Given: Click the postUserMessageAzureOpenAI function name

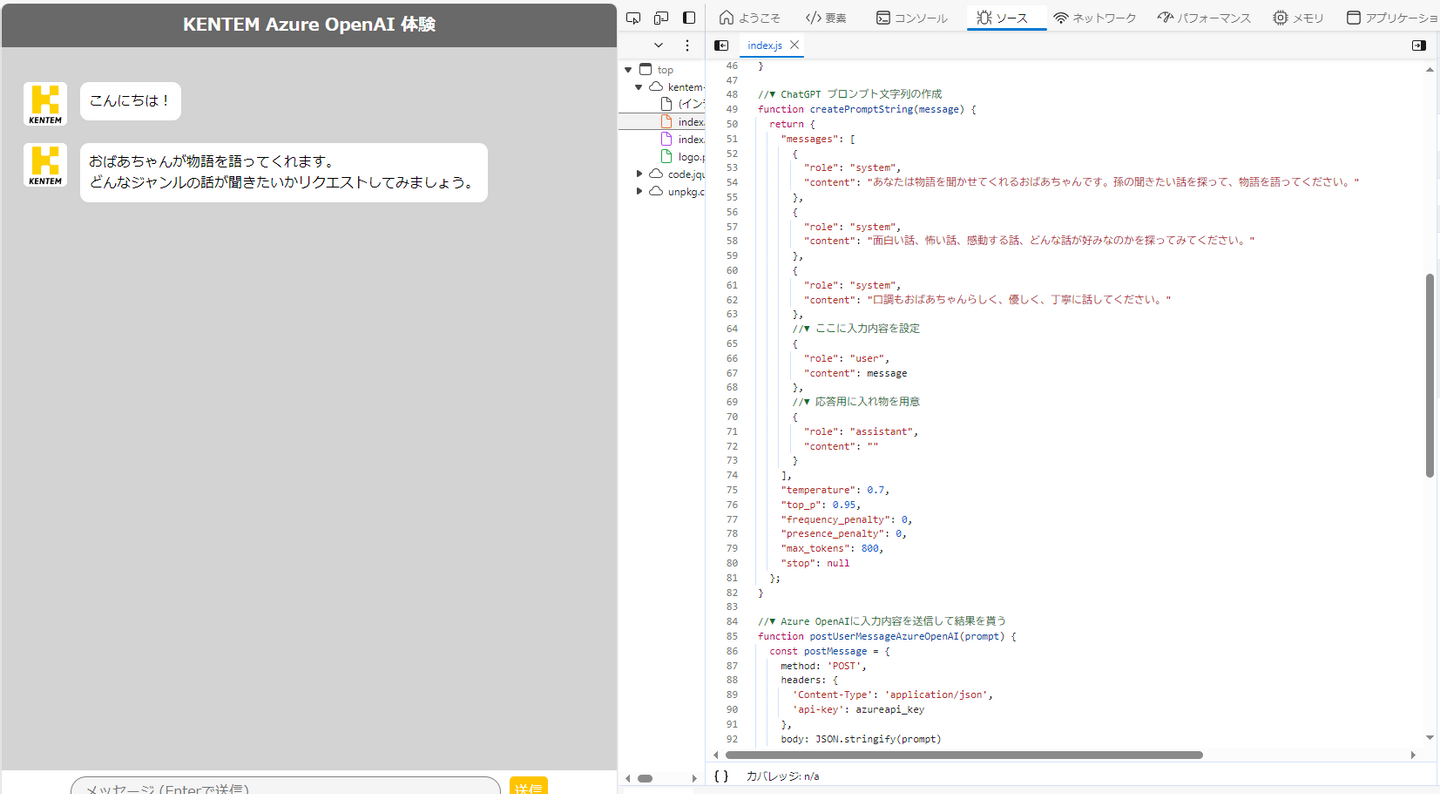Looking at the screenshot, I should pos(883,636).
